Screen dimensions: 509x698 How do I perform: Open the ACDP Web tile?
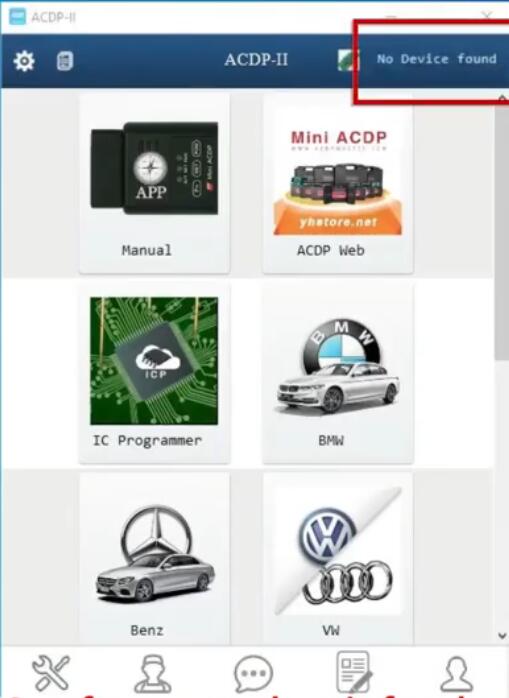(x=338, y=183)
